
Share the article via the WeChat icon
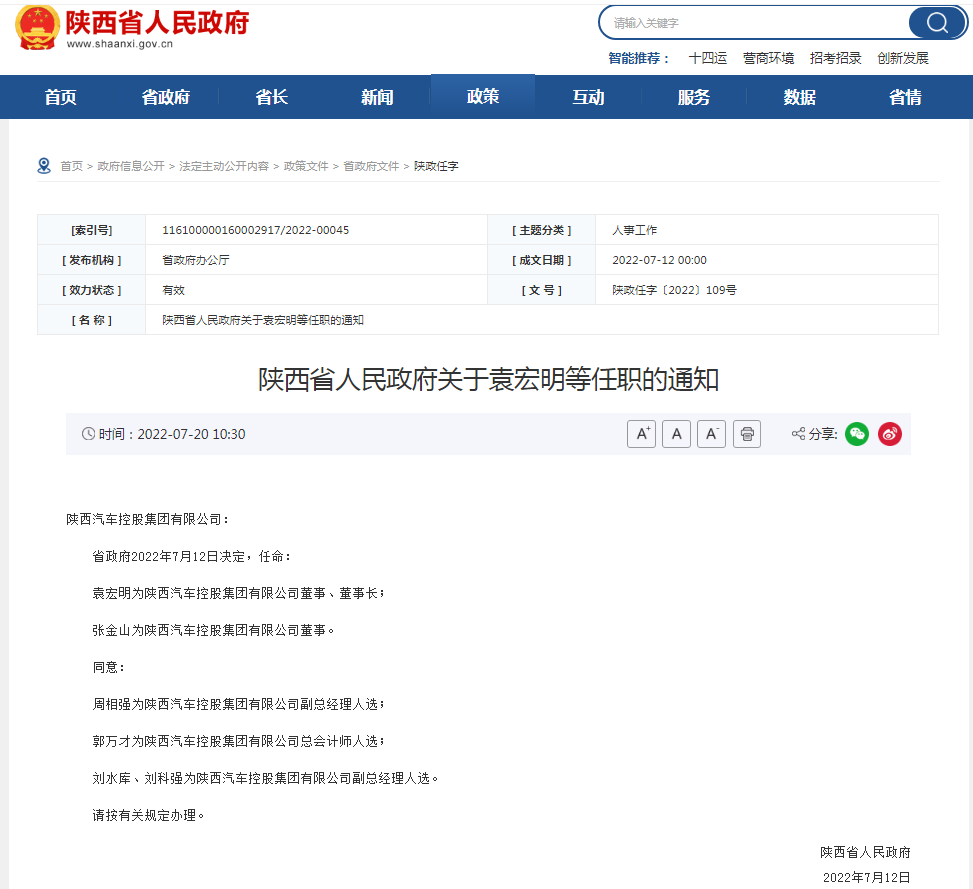click(856, 433)
